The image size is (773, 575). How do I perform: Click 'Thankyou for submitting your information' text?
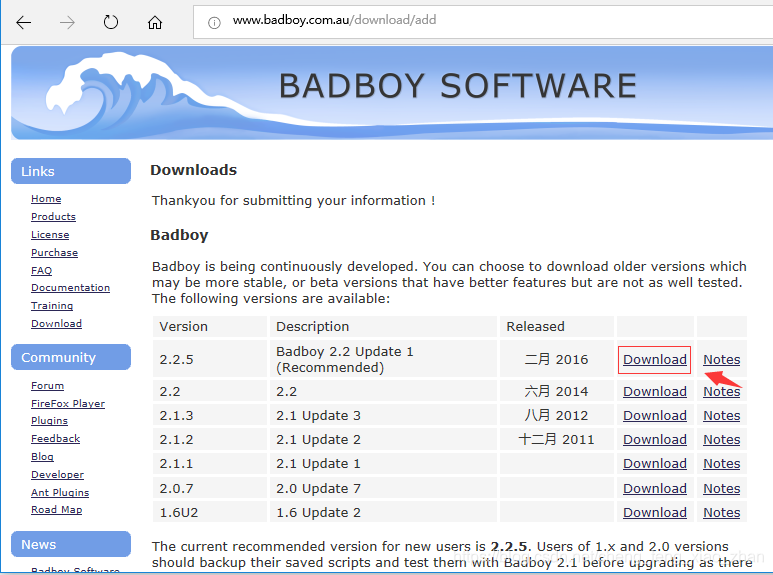tap(293, 201)
